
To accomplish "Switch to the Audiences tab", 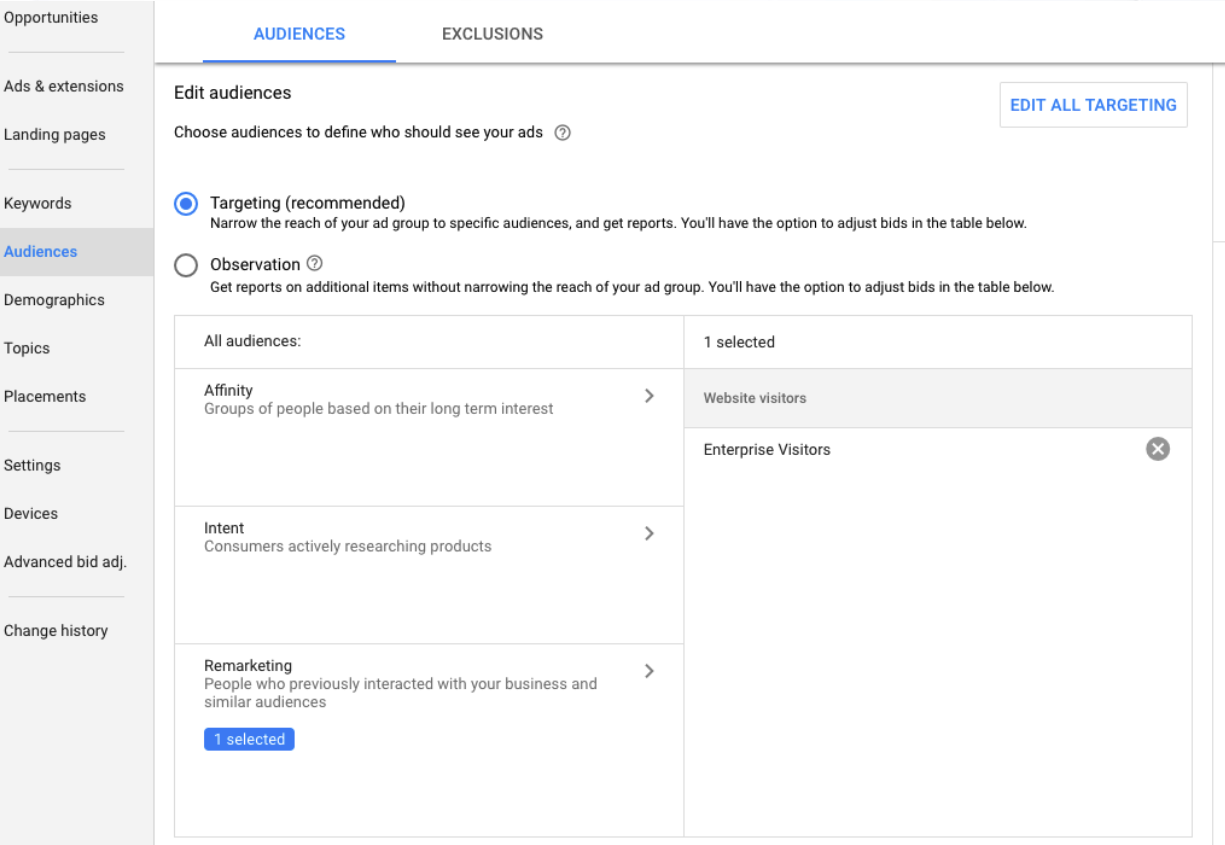I will click(299, 34).
